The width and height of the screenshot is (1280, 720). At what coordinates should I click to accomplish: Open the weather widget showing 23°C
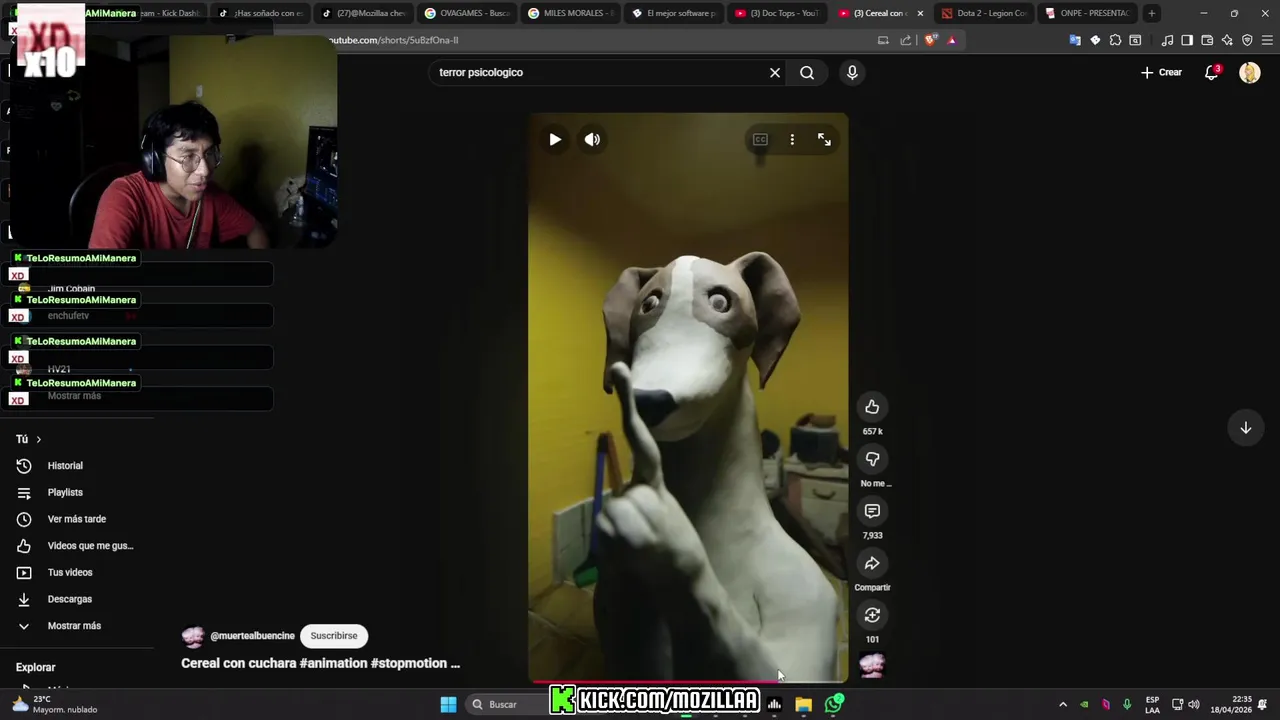(55, 704)
